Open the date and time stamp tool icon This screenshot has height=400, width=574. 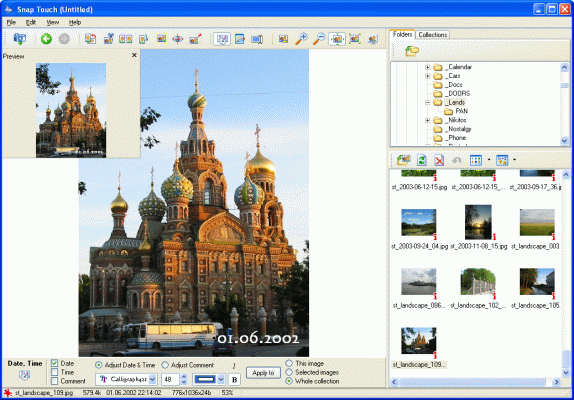click(x=222, y=38)
